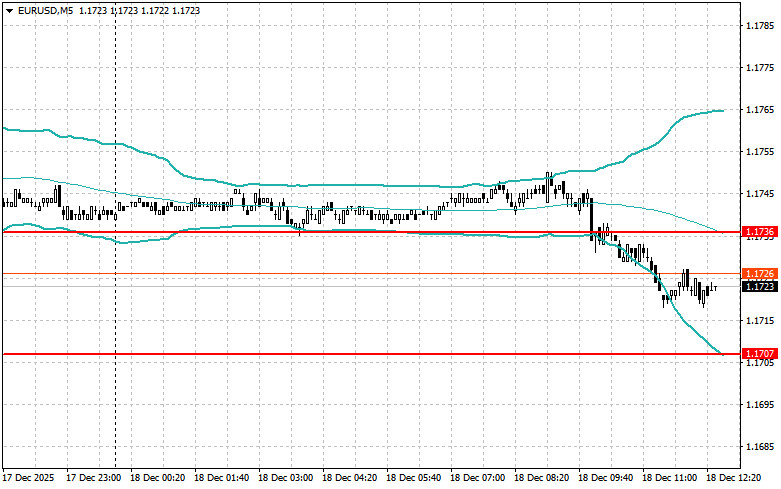Click the 1.1685 price axis value
Viewport: 781px width, 489px height.
[760, 447]
